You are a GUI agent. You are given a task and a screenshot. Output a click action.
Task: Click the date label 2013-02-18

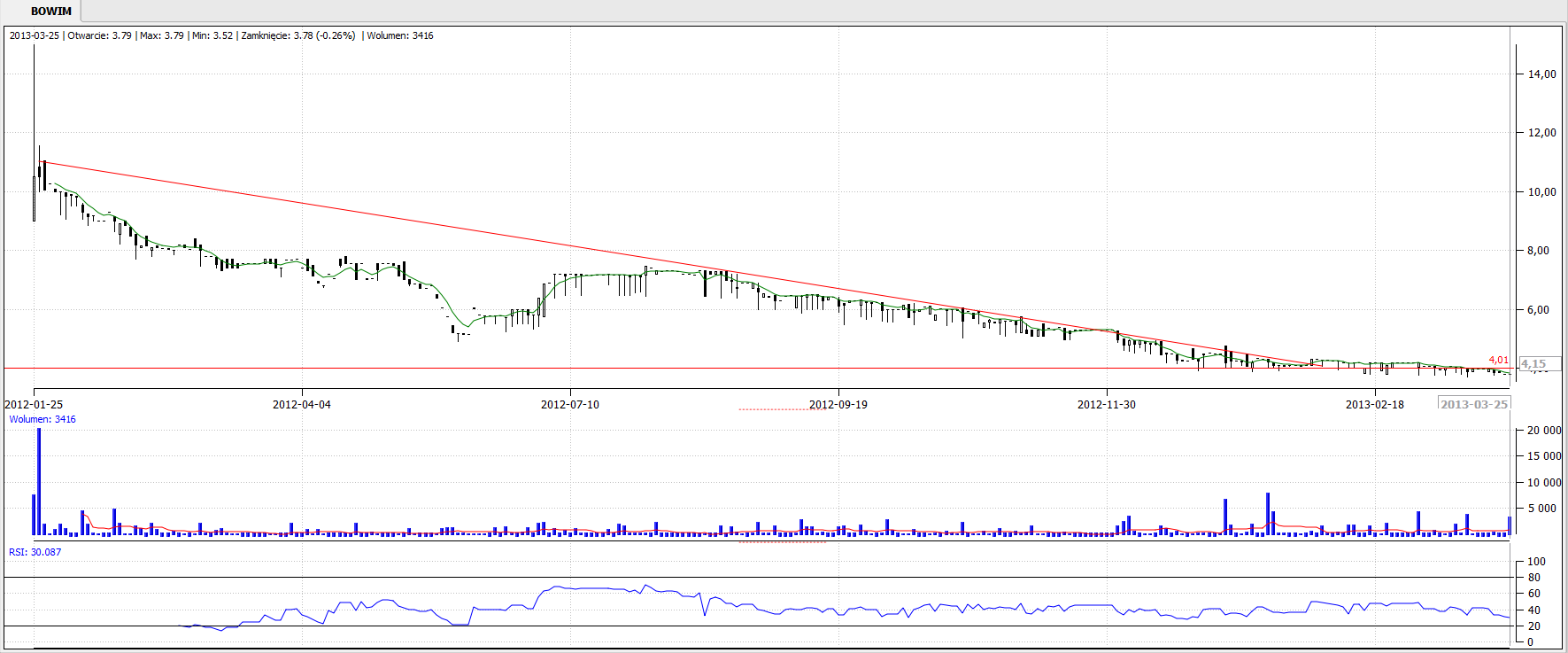tap(1375, 405)
